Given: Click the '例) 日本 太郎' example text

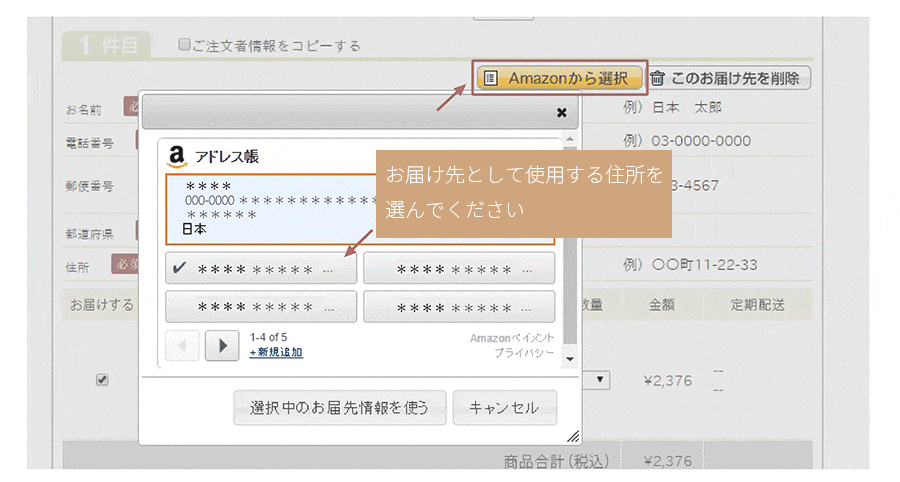Looking at the screenshot, I should (x=672, y=107).
